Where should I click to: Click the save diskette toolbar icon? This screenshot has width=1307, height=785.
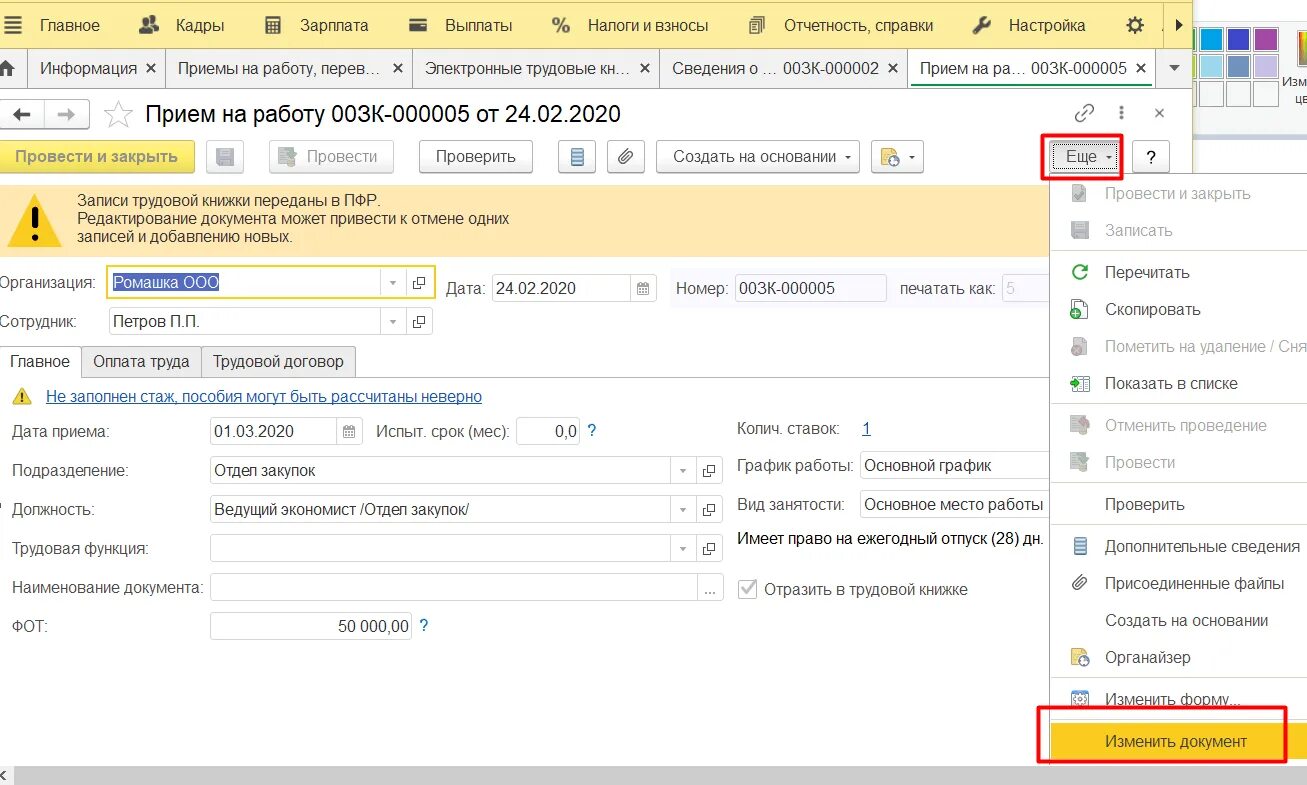pyautogui.click(x=225, y=157)
